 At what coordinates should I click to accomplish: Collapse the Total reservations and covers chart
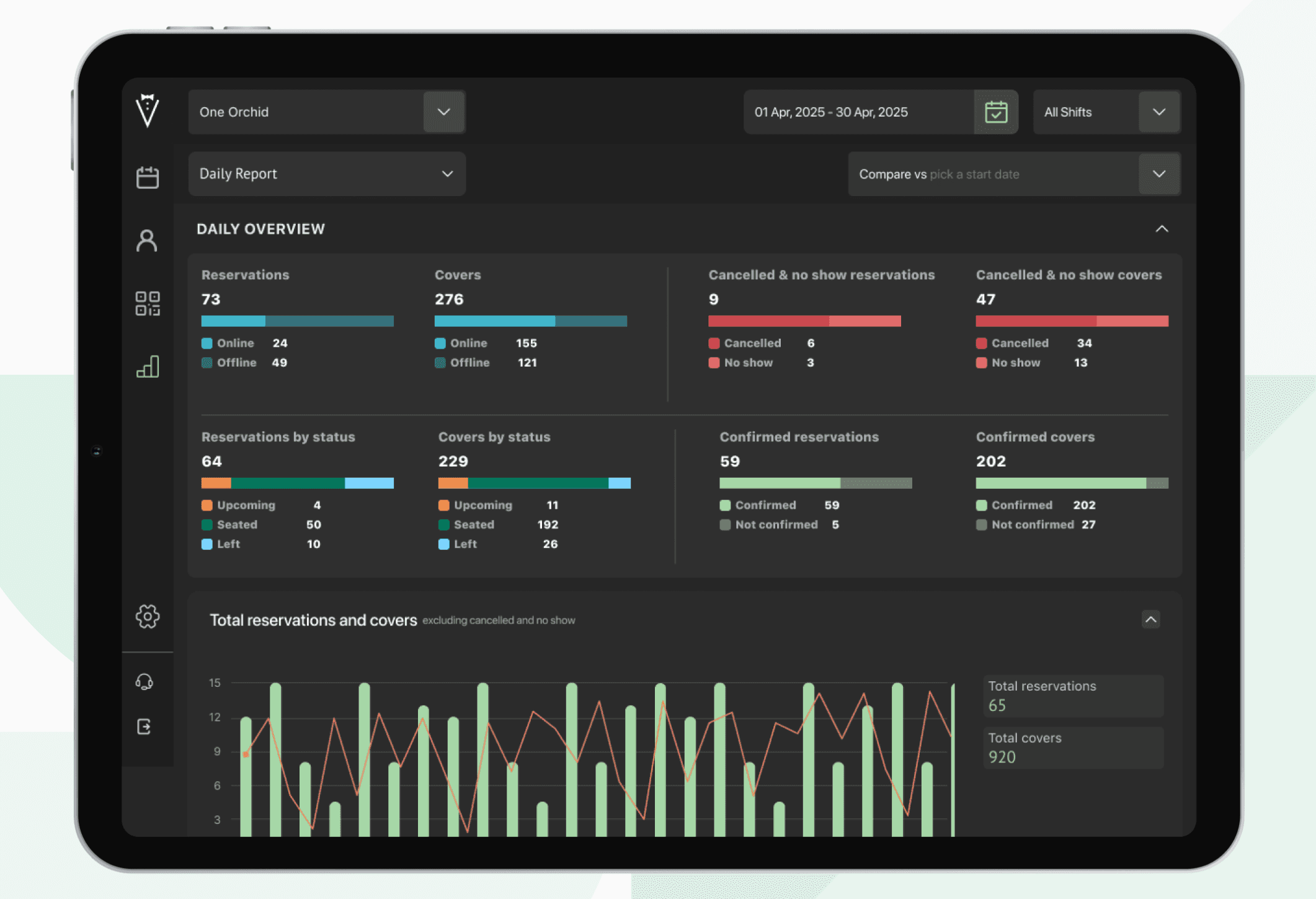(x=1150, y=619)
